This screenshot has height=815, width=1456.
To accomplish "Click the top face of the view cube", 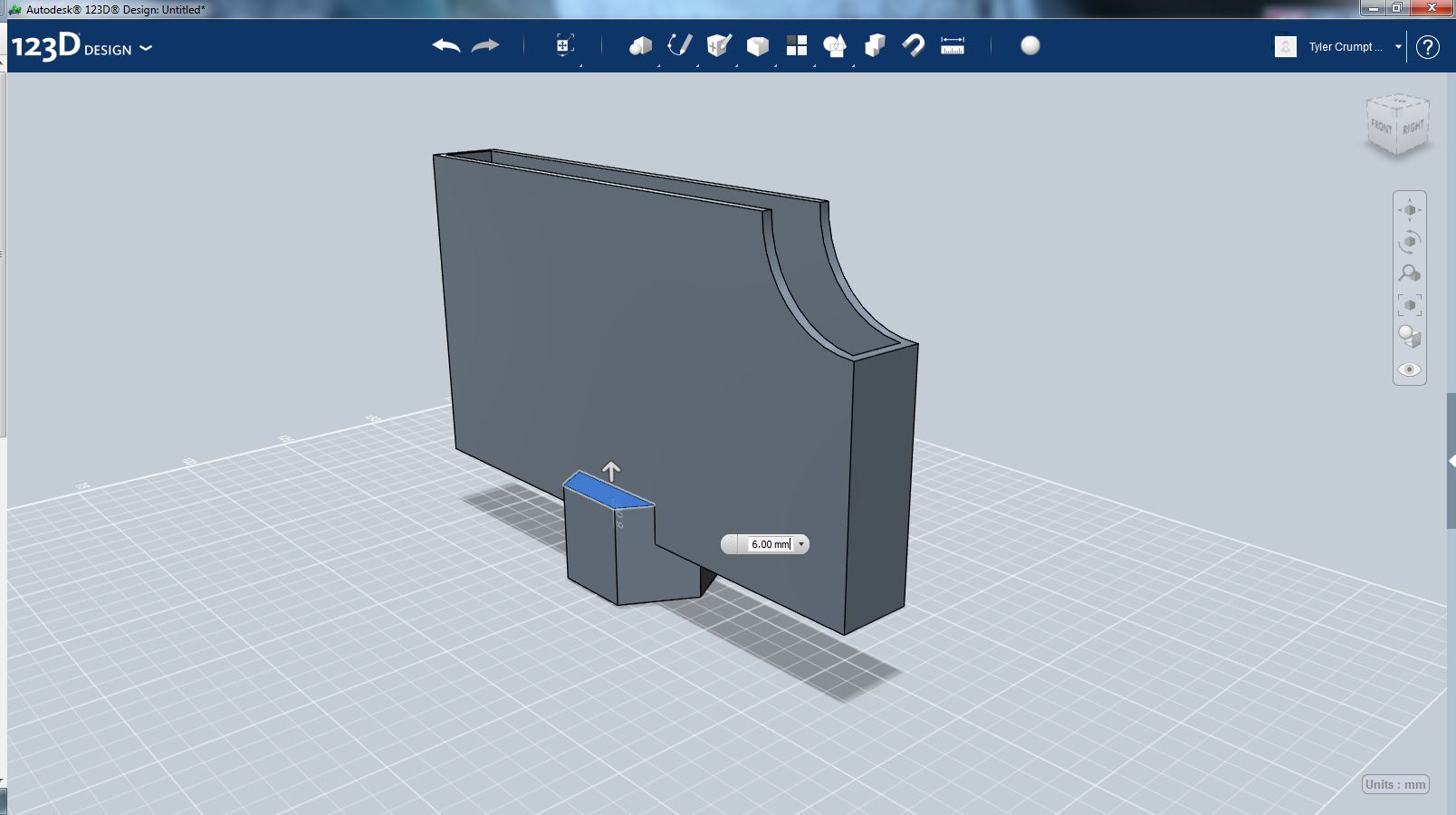I will click(x=1399, y=101).
